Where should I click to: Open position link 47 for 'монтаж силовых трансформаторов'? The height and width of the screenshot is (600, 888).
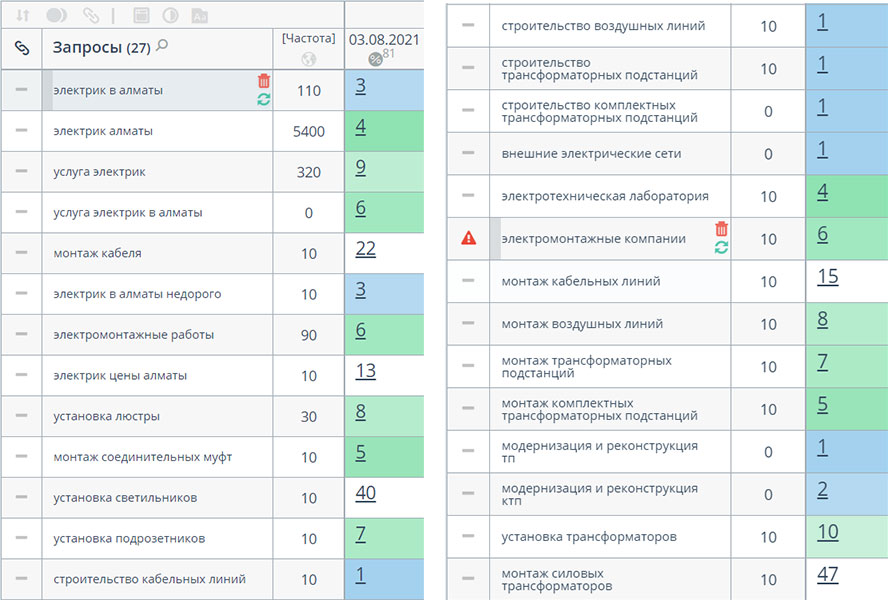[x=827, y=574]
